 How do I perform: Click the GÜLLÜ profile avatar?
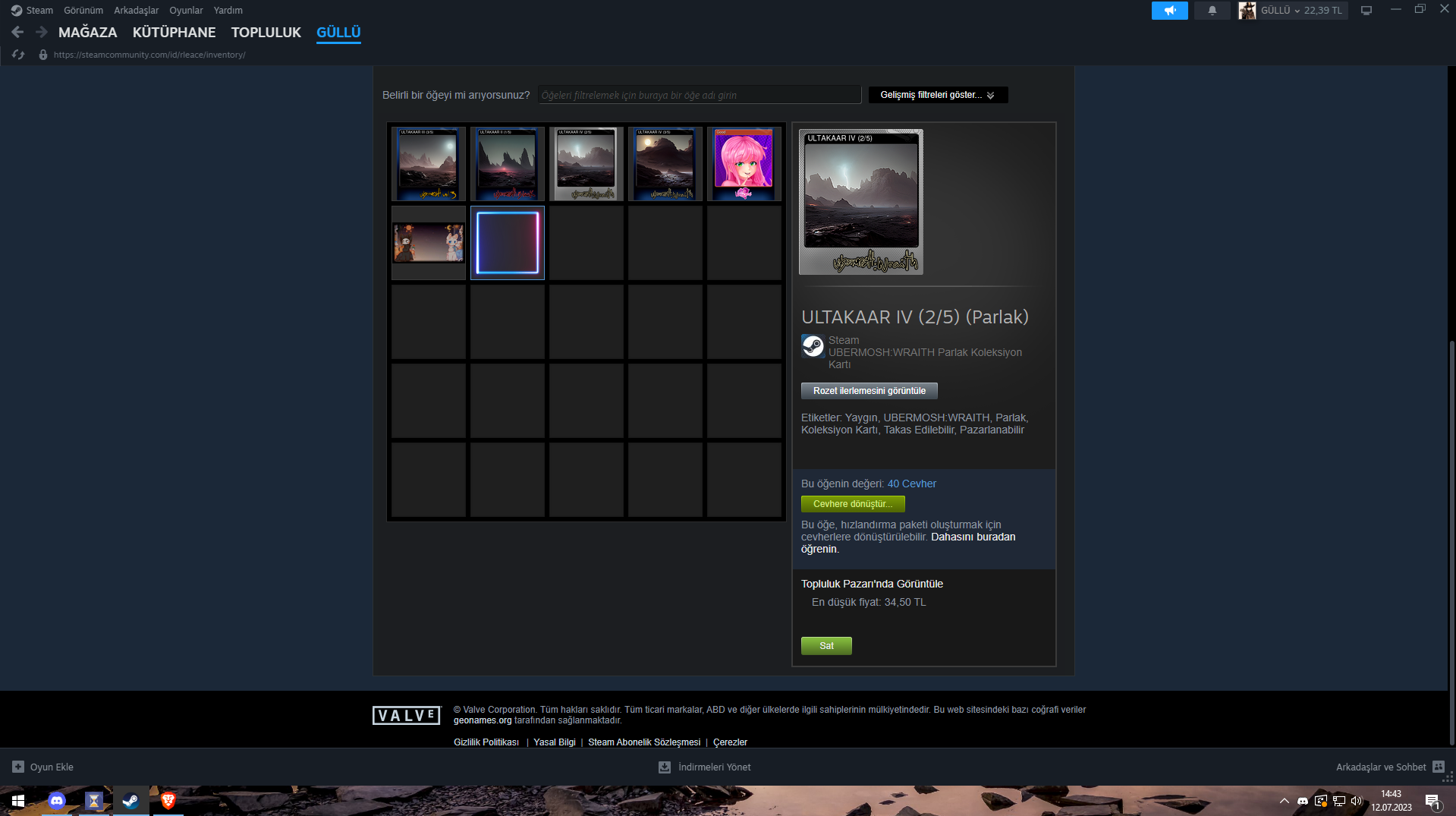1247,11
